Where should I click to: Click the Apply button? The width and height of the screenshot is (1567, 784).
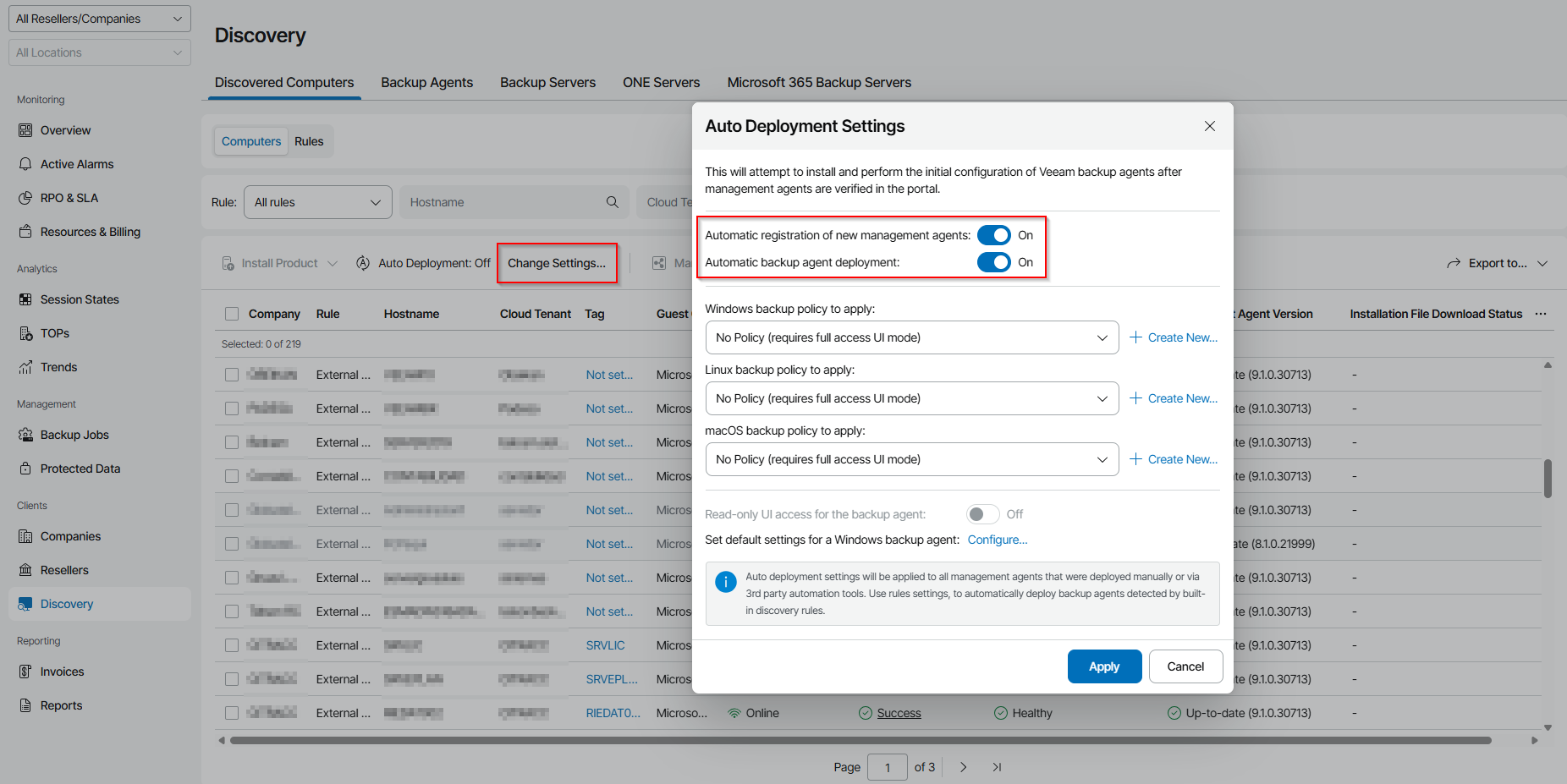click(1104, 666)
